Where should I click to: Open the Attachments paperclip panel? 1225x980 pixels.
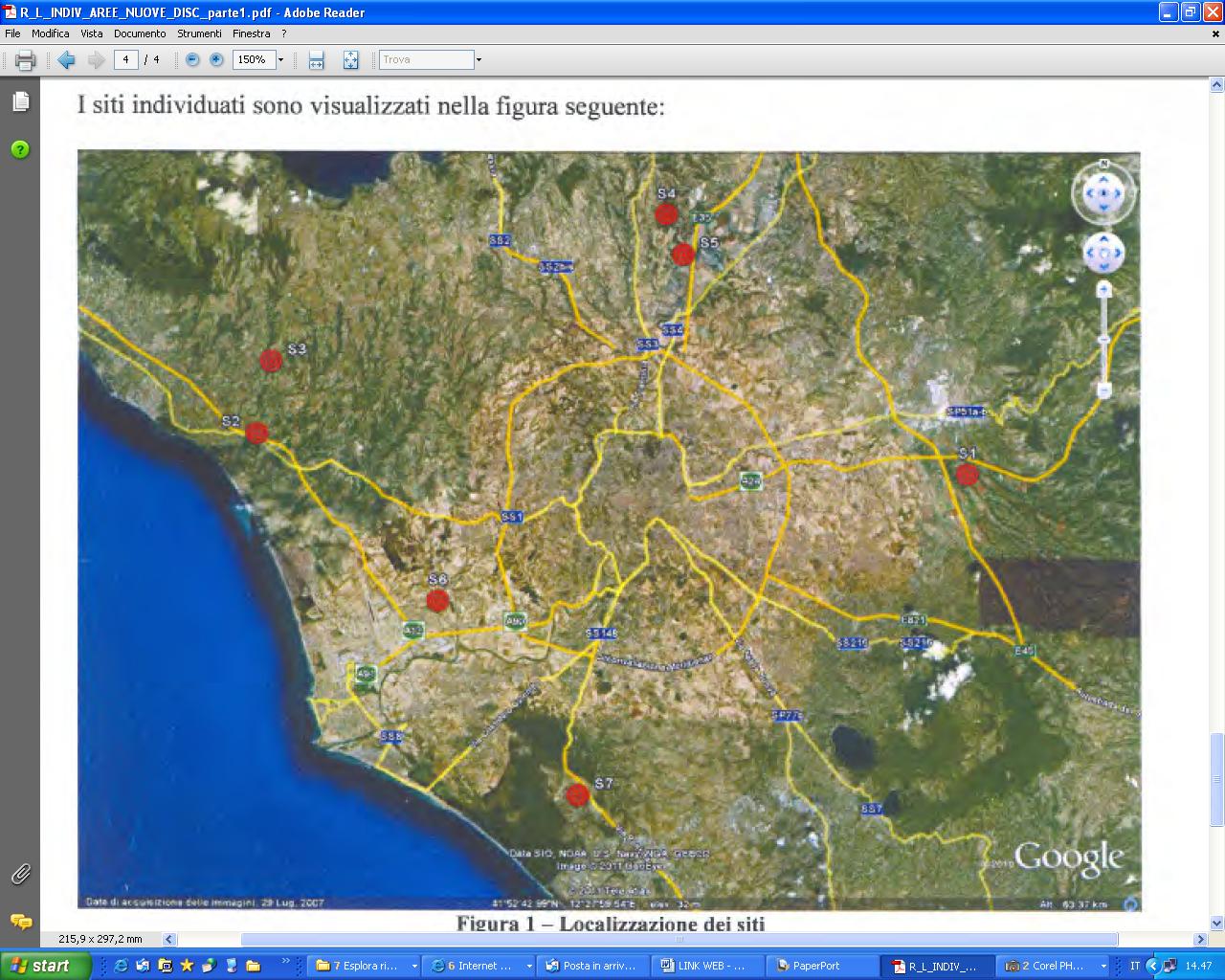[20, 874]
